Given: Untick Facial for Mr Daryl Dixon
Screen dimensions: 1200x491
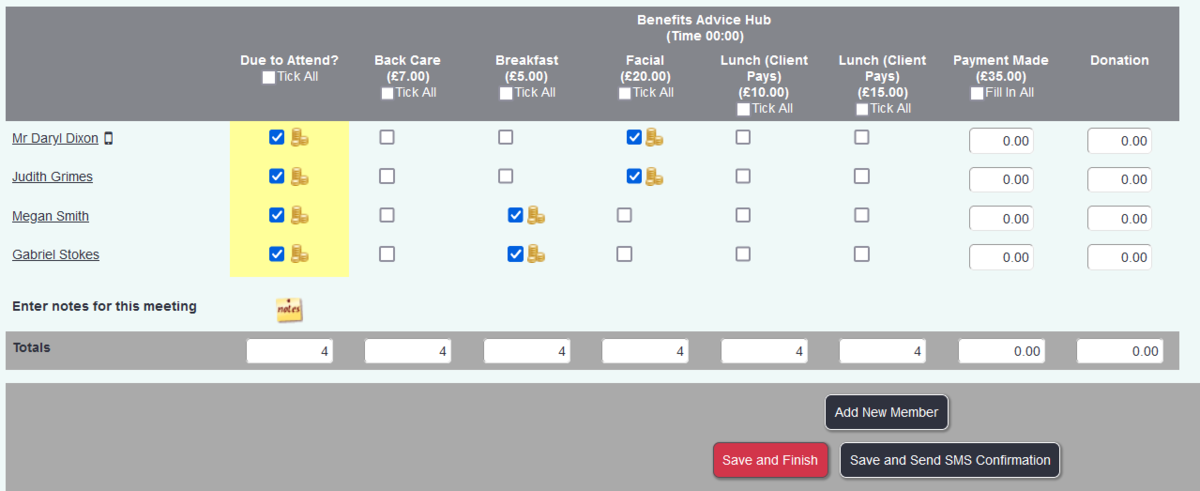Looking at the screenshot, I should [634, 138].
